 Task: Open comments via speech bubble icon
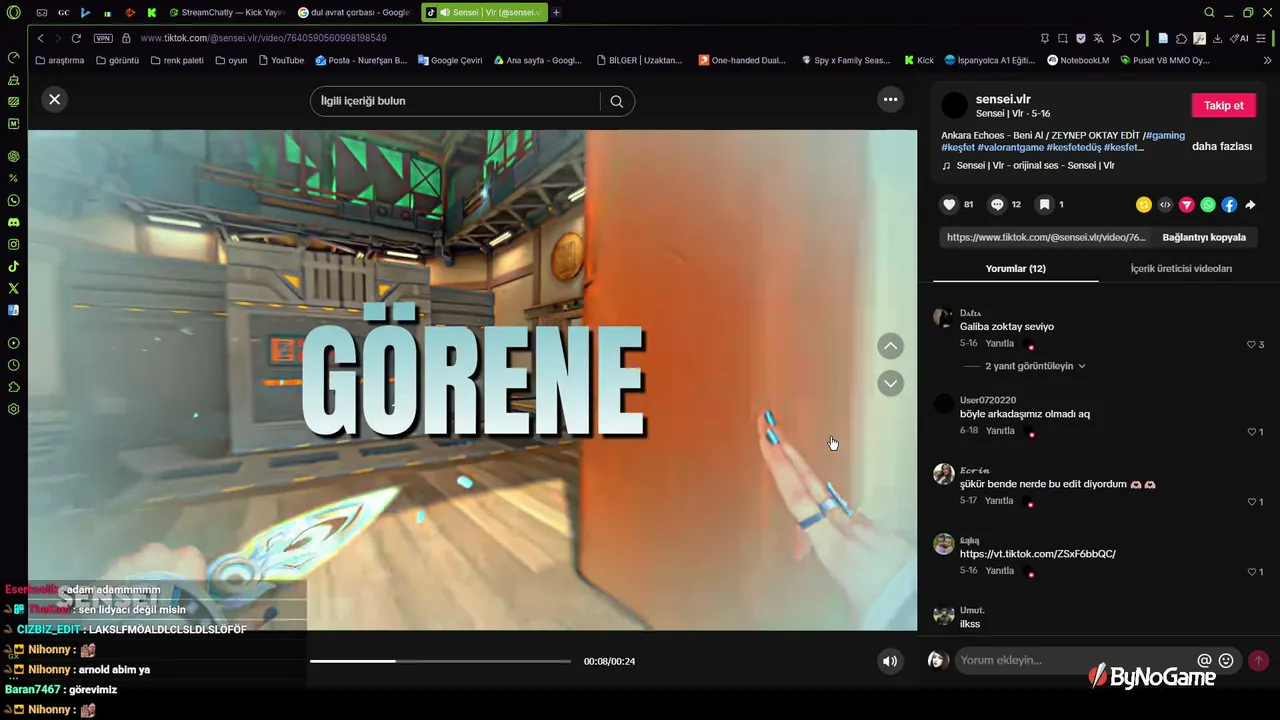pyautogui.click(x=997, y=204)
